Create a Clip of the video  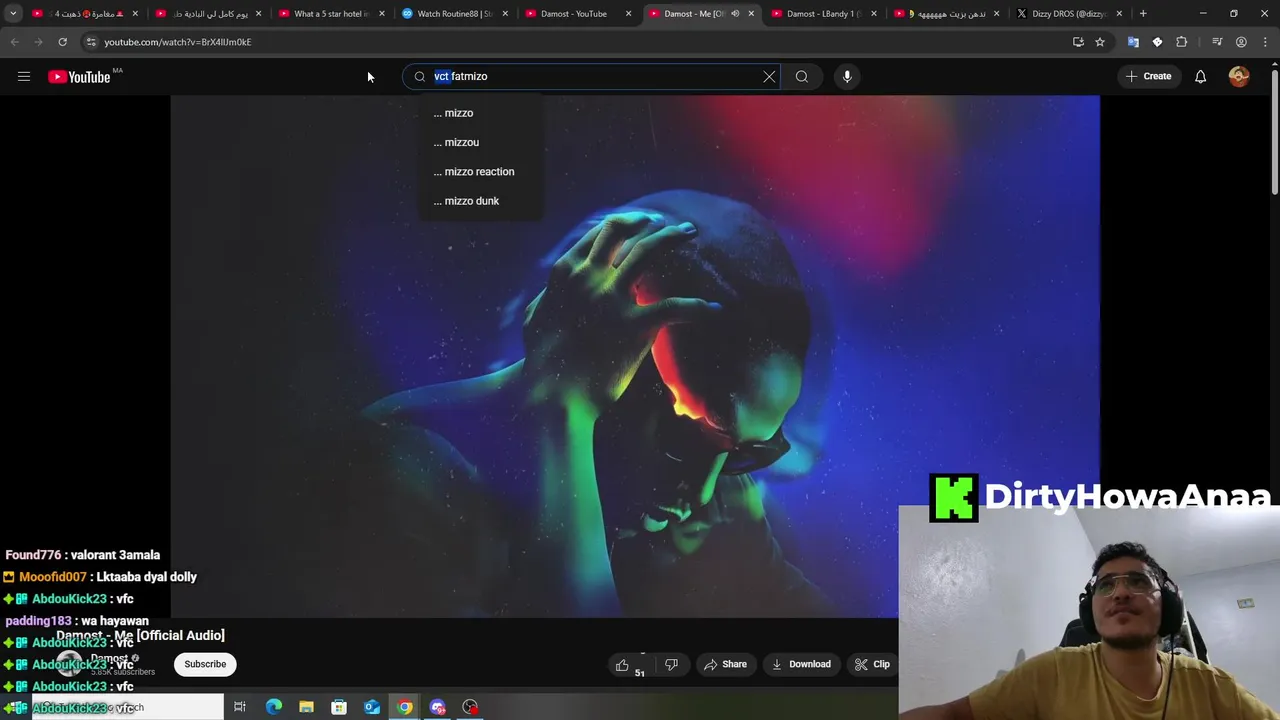point(872,664)
